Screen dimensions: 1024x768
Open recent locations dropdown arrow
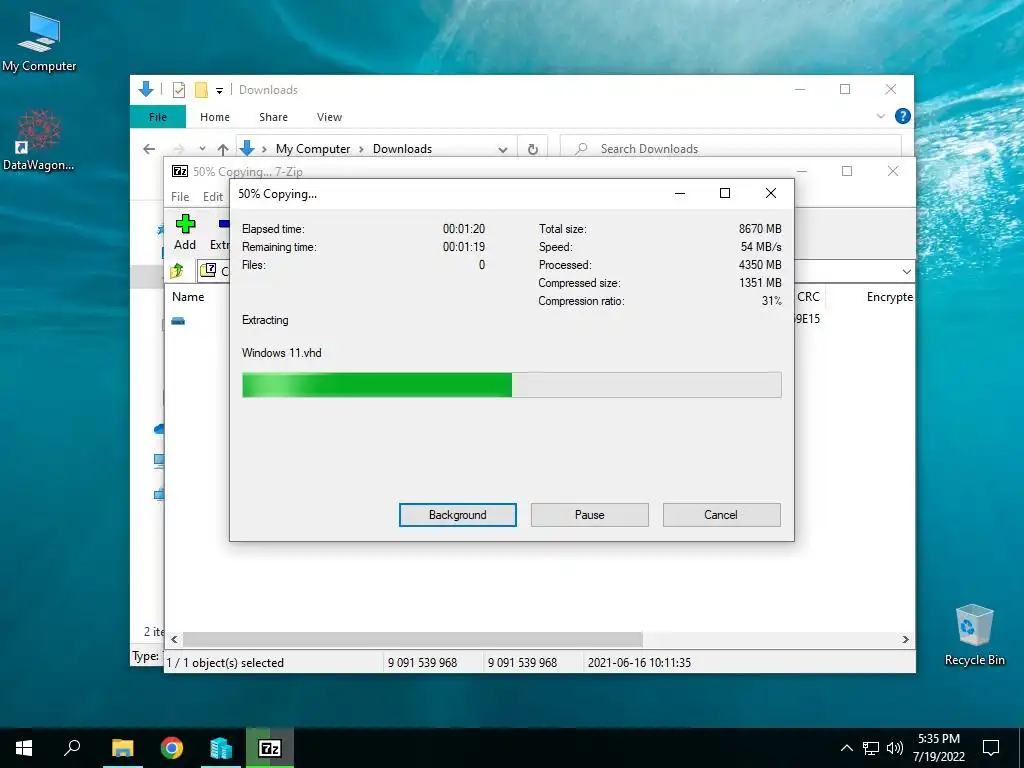pos(202,149)
